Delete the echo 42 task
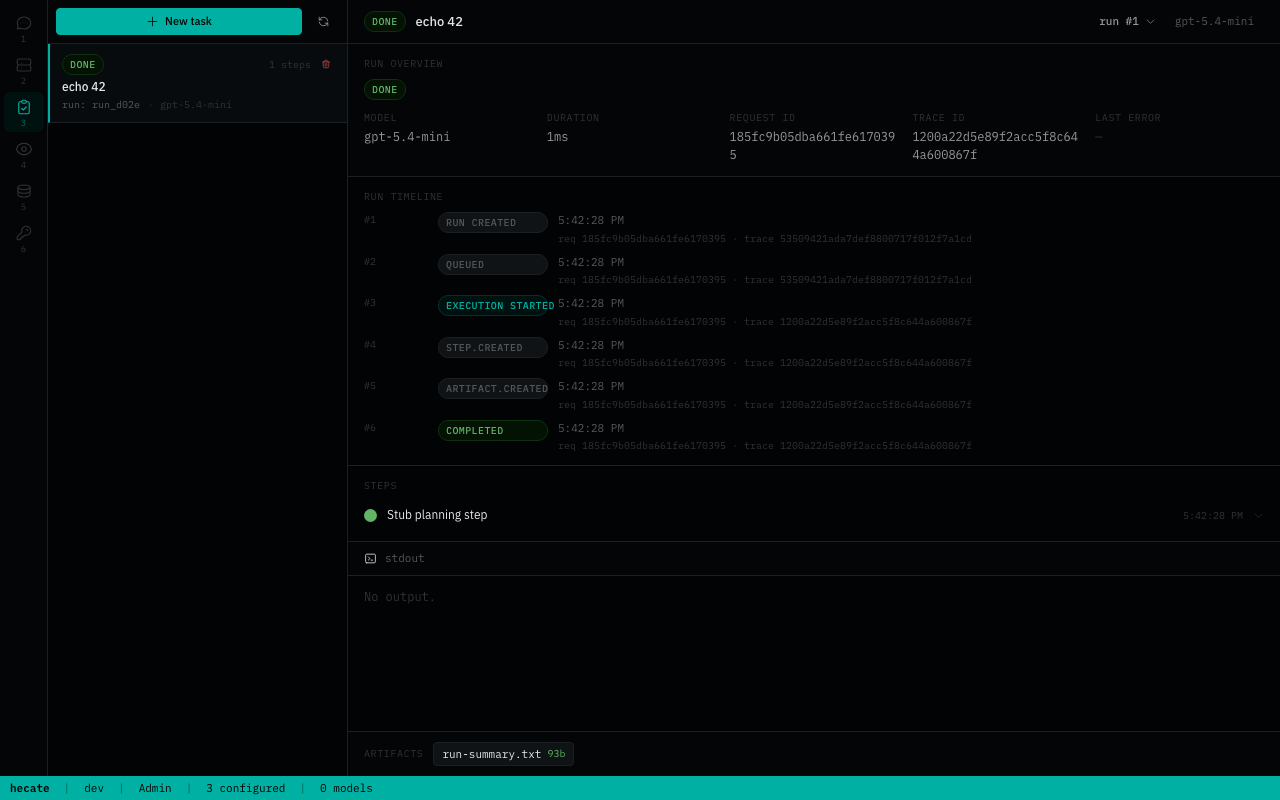The height and width of the screenshot is (800, 1280). 326,64
